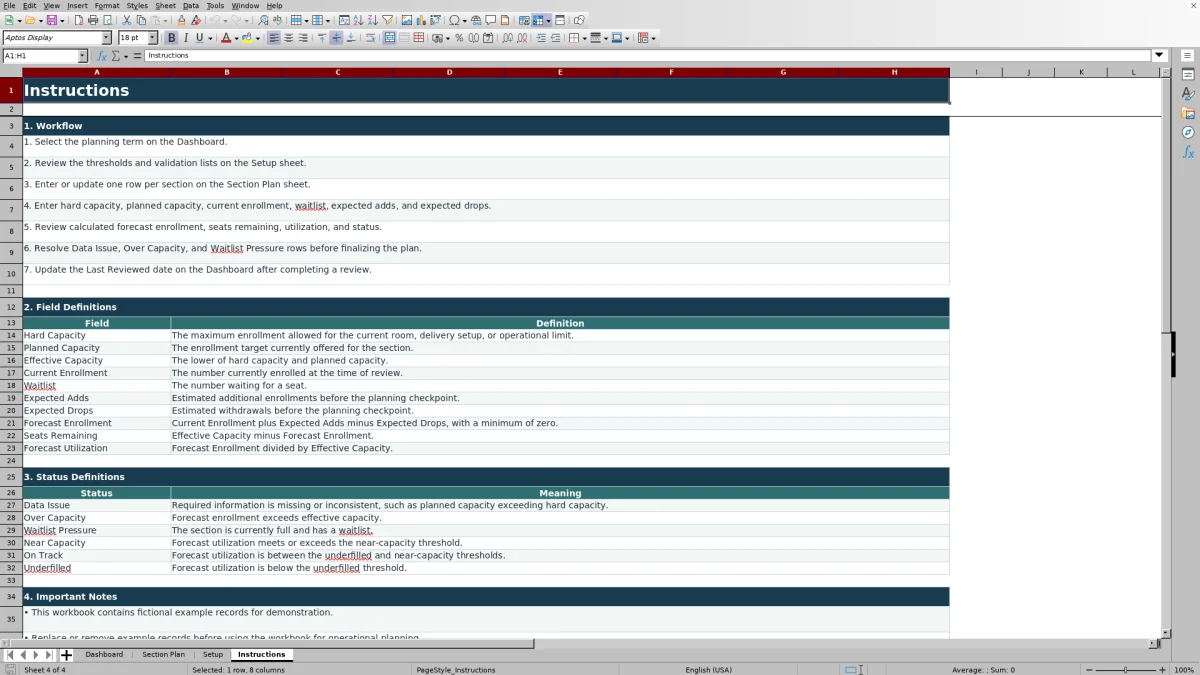Click the Export as PDF icon
This screenshot has width=1200, height=675.
point(78,20)
